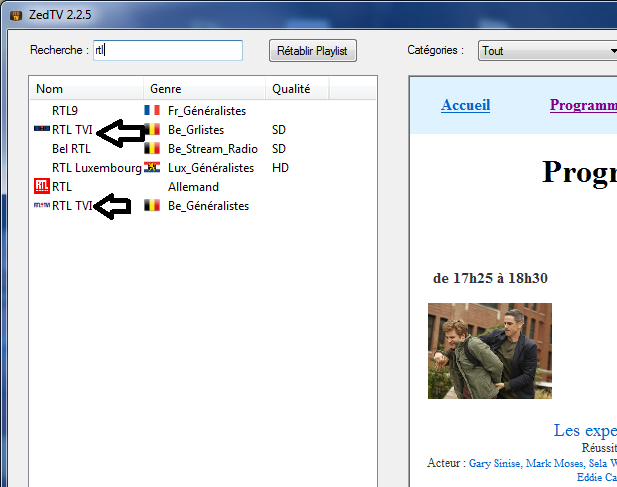Sort list by Genre column header
Screen dimensions: 617x487
coord(204,89)
